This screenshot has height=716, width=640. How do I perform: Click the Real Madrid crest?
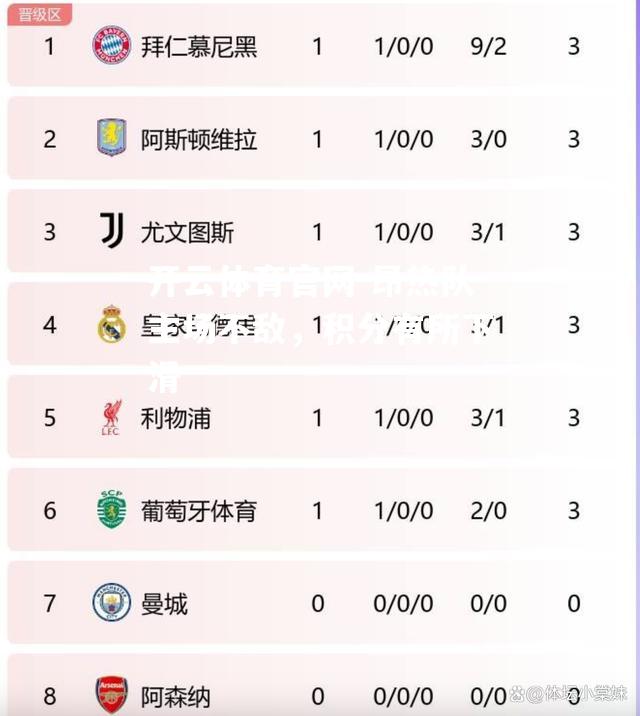coord(112,324)
